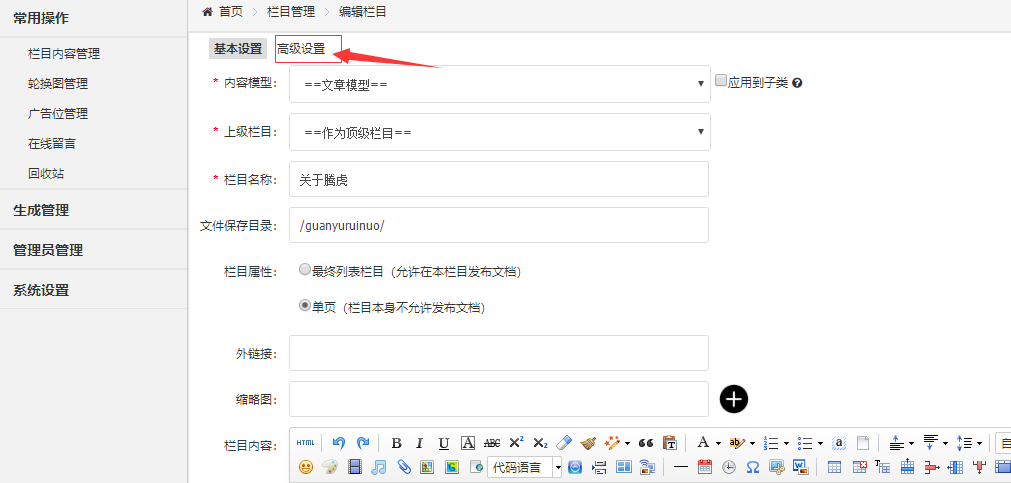Toggle bold formatting in editor
The height and width of the screenshot is (483, 1011).
396,443
